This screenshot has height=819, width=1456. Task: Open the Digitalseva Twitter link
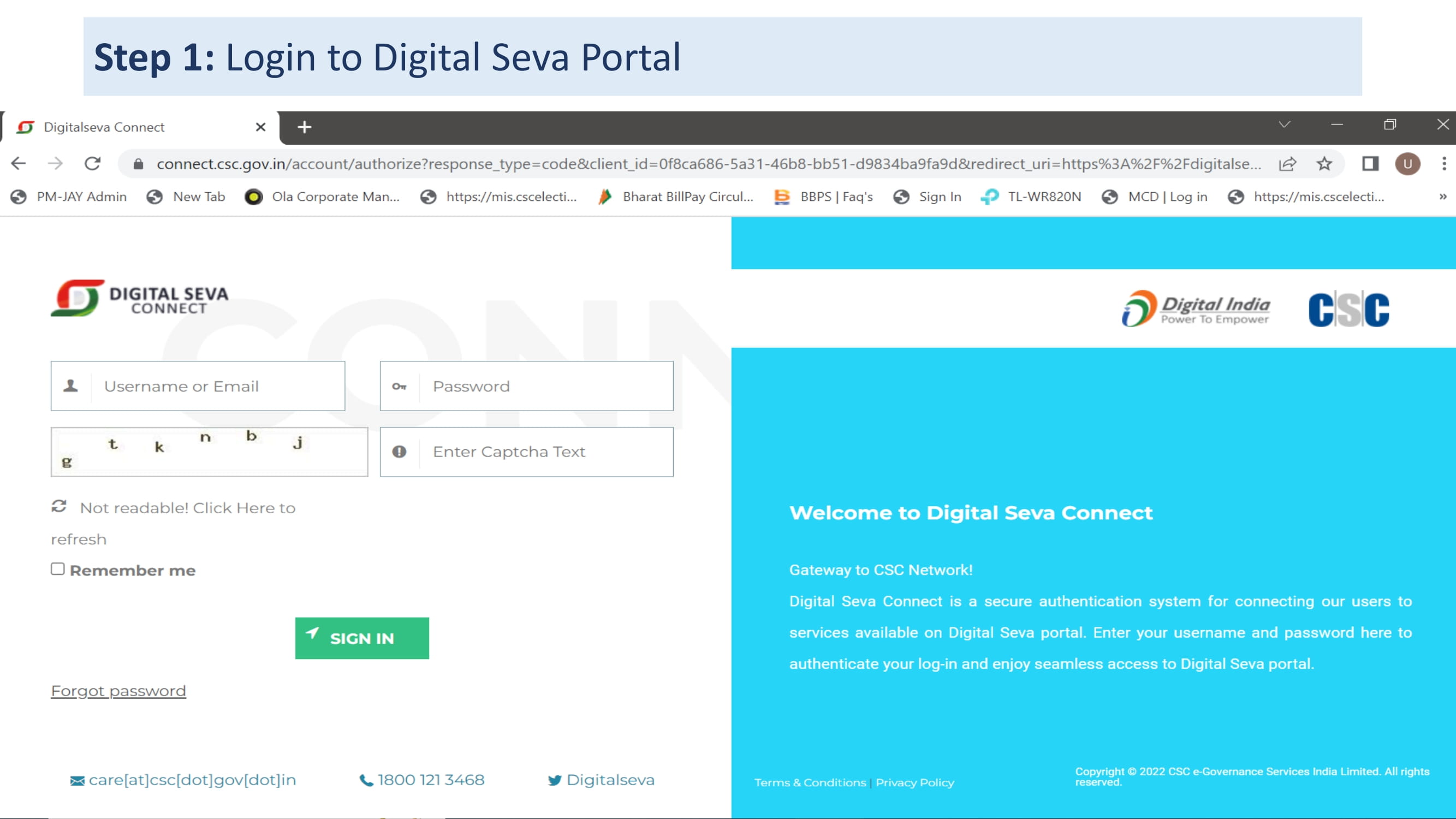[x=601, y=779]
